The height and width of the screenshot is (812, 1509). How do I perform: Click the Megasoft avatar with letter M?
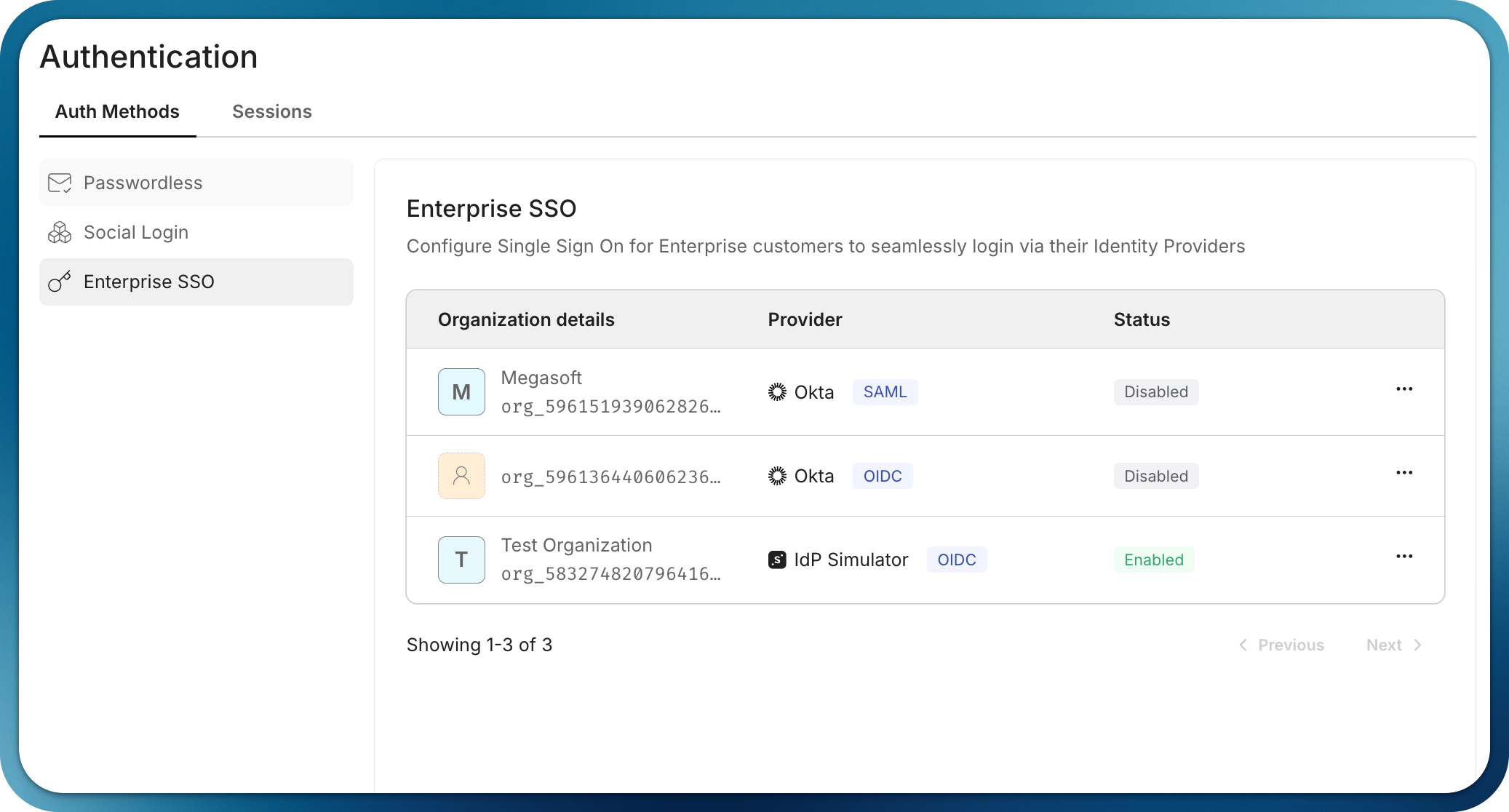(x=461, y=391)
